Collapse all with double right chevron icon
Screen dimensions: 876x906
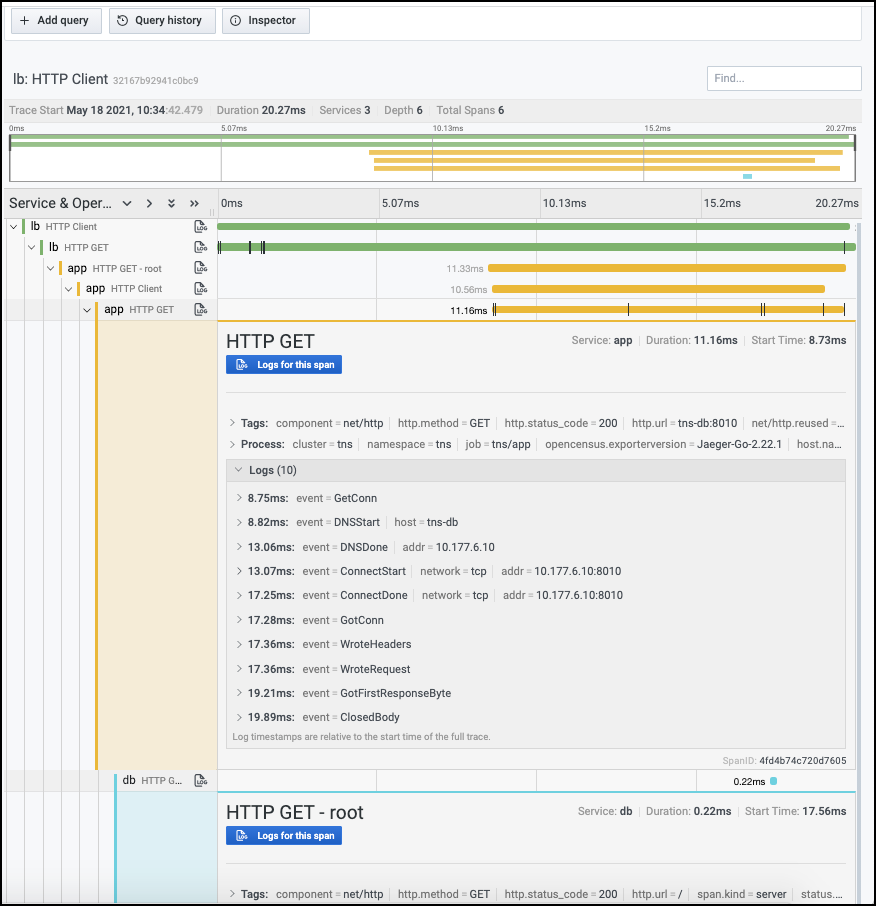(x=194, y=203)
